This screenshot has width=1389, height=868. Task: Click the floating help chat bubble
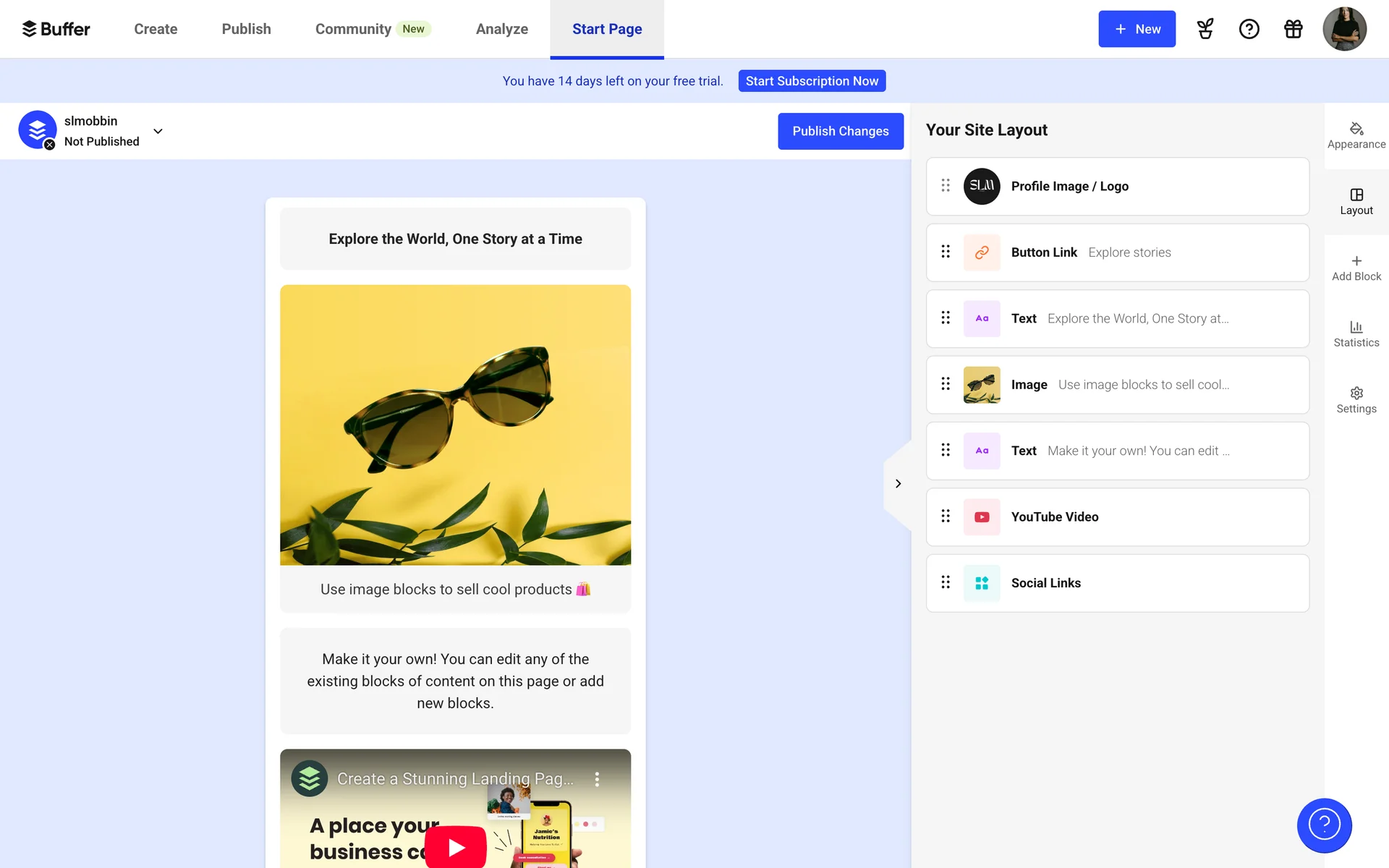1324,825
